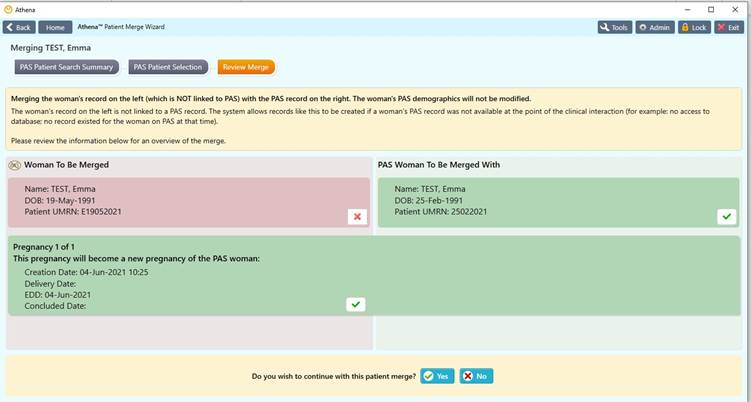This screenshot has width=751, height=402.
Task: Click Athena Patient Merge Wizard title
Action: click(x=121, y=27)
